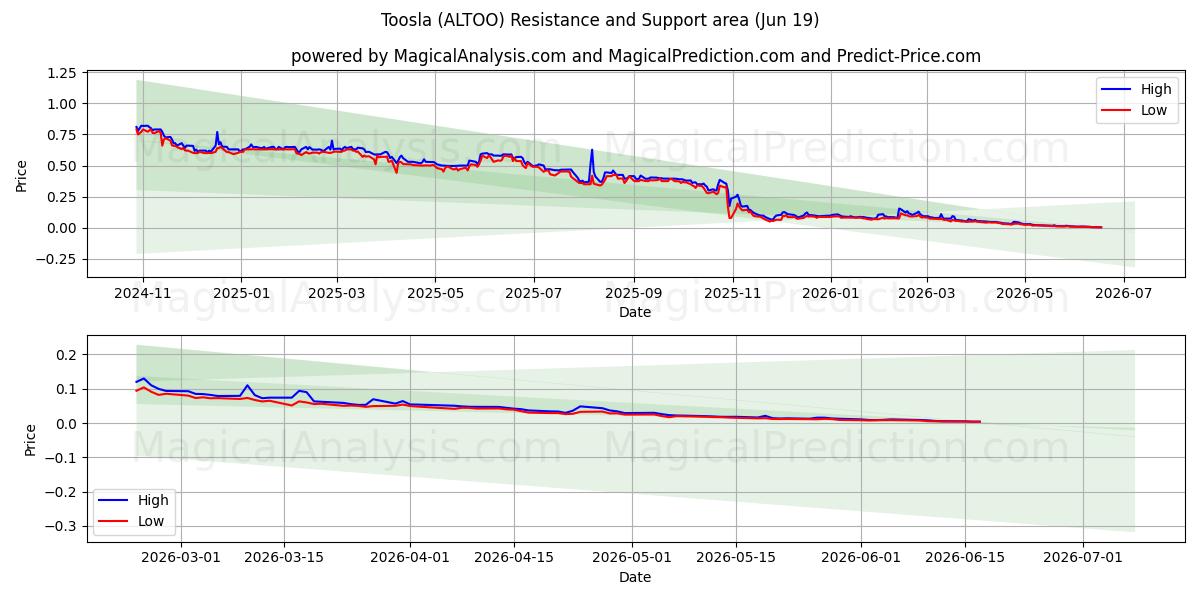1200x600 pixels.
Task: Click the '2025-05' date label on top chart
Action: [x=434, y=294]
